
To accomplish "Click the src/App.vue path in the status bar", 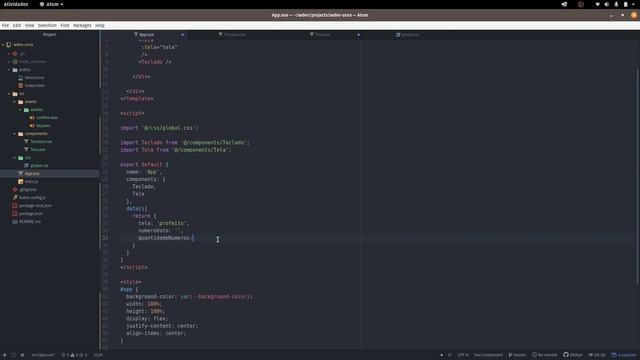I will (x=43, y=355).
